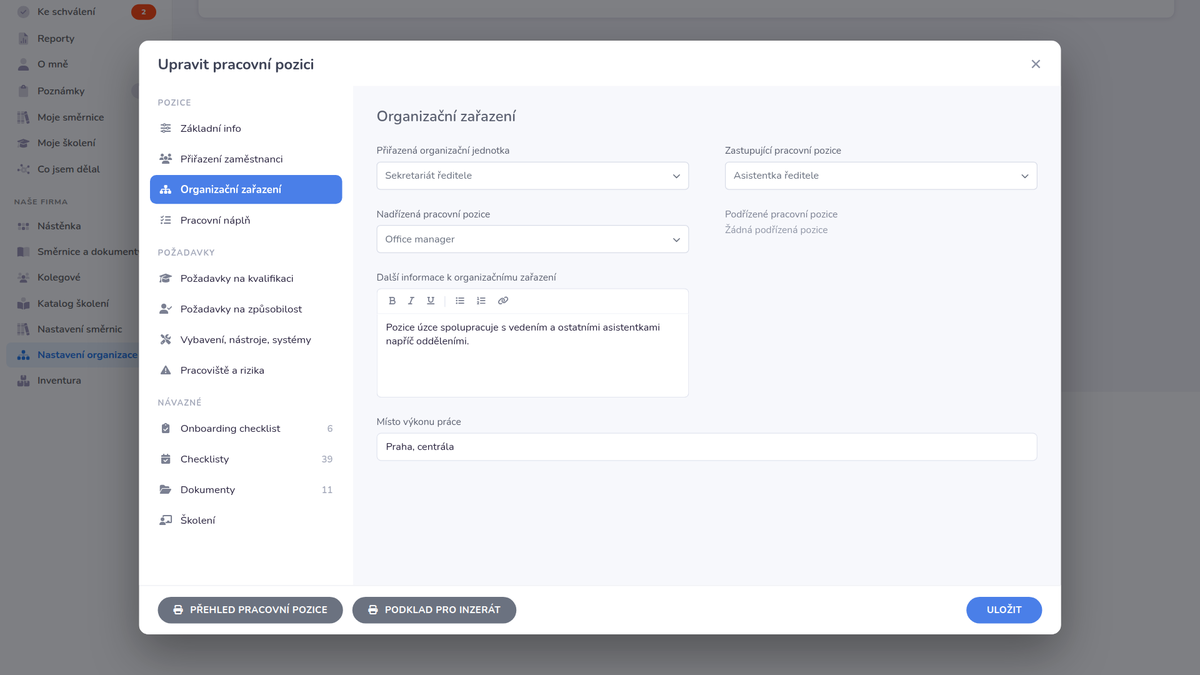Save changes with the Uložit button

[1004, 610]
